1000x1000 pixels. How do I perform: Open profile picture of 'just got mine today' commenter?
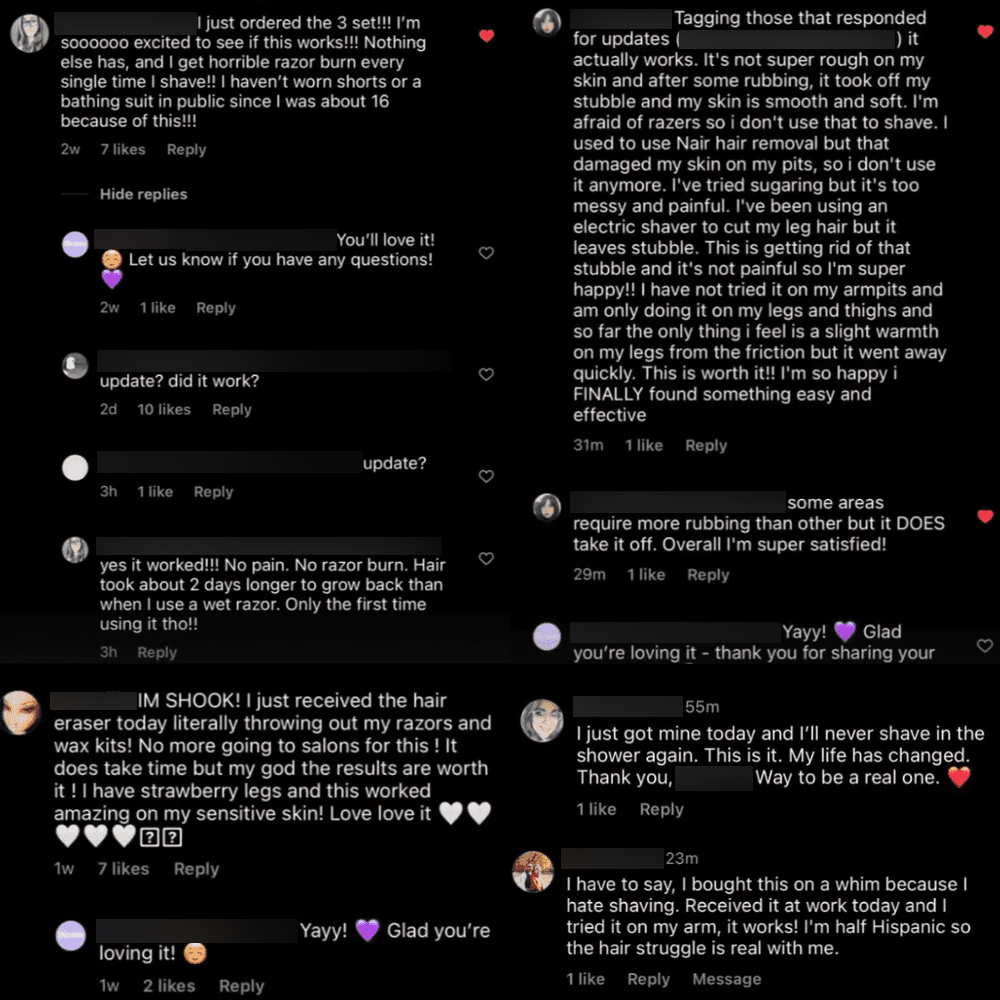coord(542,720)
